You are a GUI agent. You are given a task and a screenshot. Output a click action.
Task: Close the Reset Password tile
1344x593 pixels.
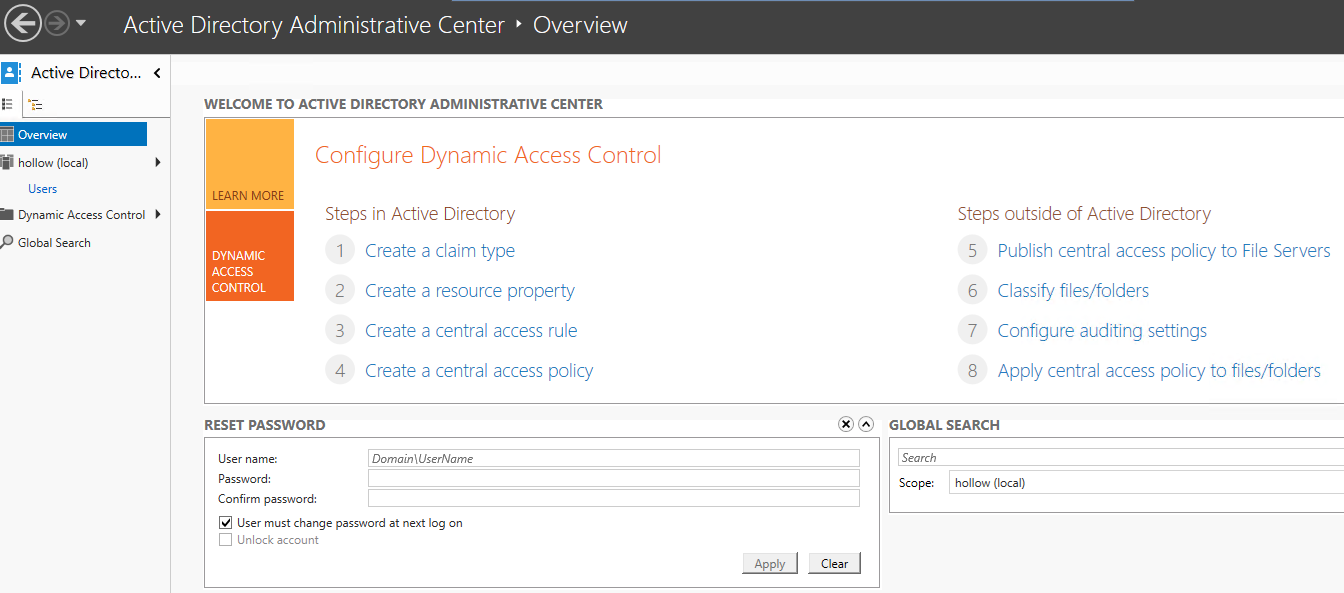846,424
